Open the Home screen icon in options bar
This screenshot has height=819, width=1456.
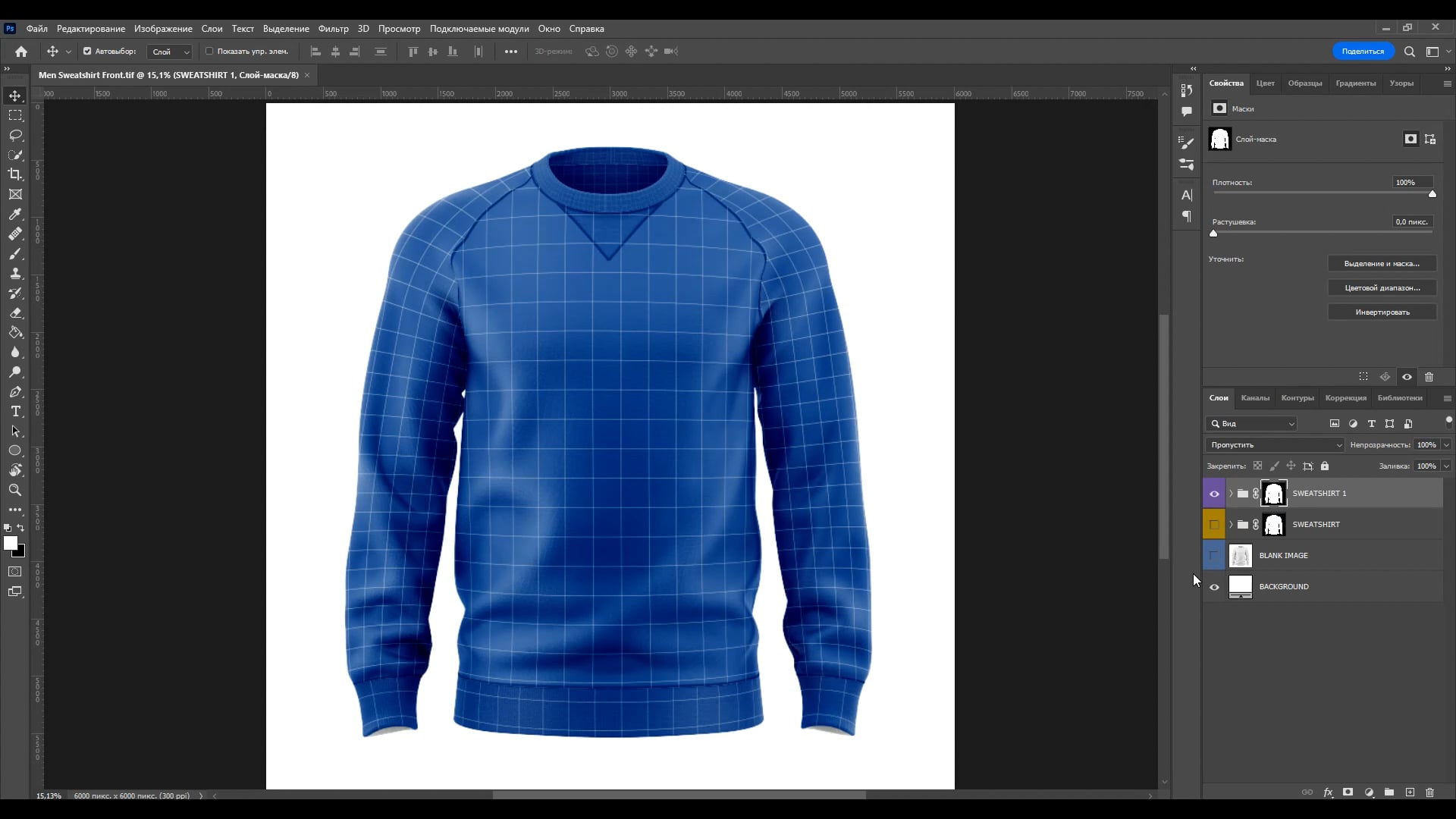(20, 51)
